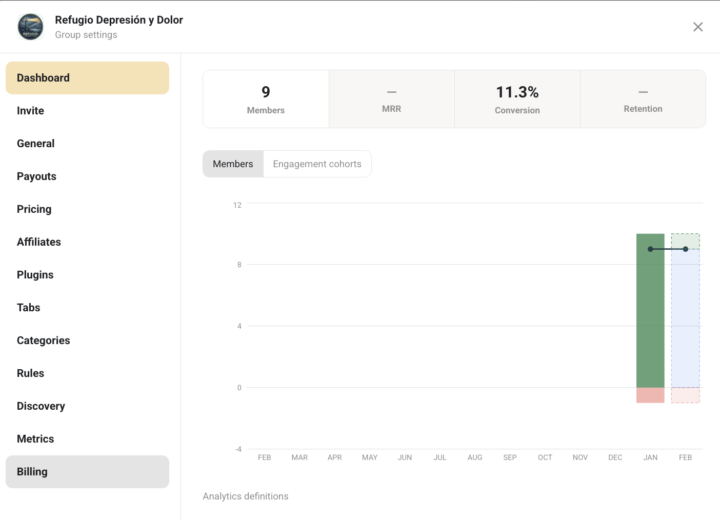This screenshot has width=720, height=520.
Task: Select the Members chart tab
Action: [x=233, y=164]
